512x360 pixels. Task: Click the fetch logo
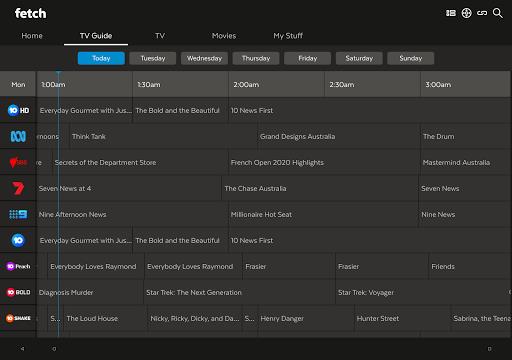30,13
